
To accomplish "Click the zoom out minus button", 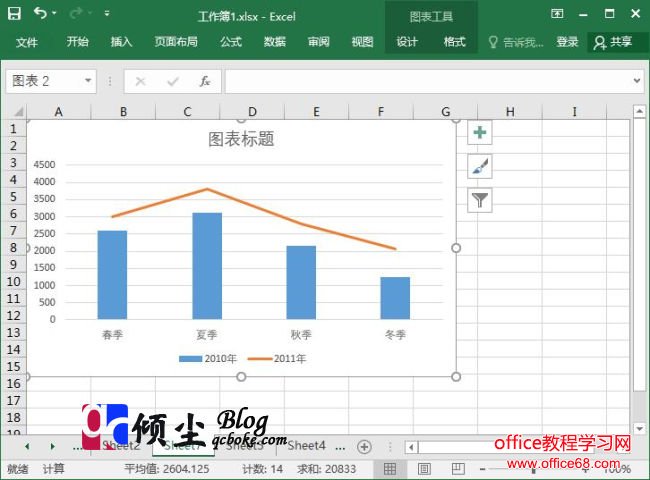I will tap(482, 469).
